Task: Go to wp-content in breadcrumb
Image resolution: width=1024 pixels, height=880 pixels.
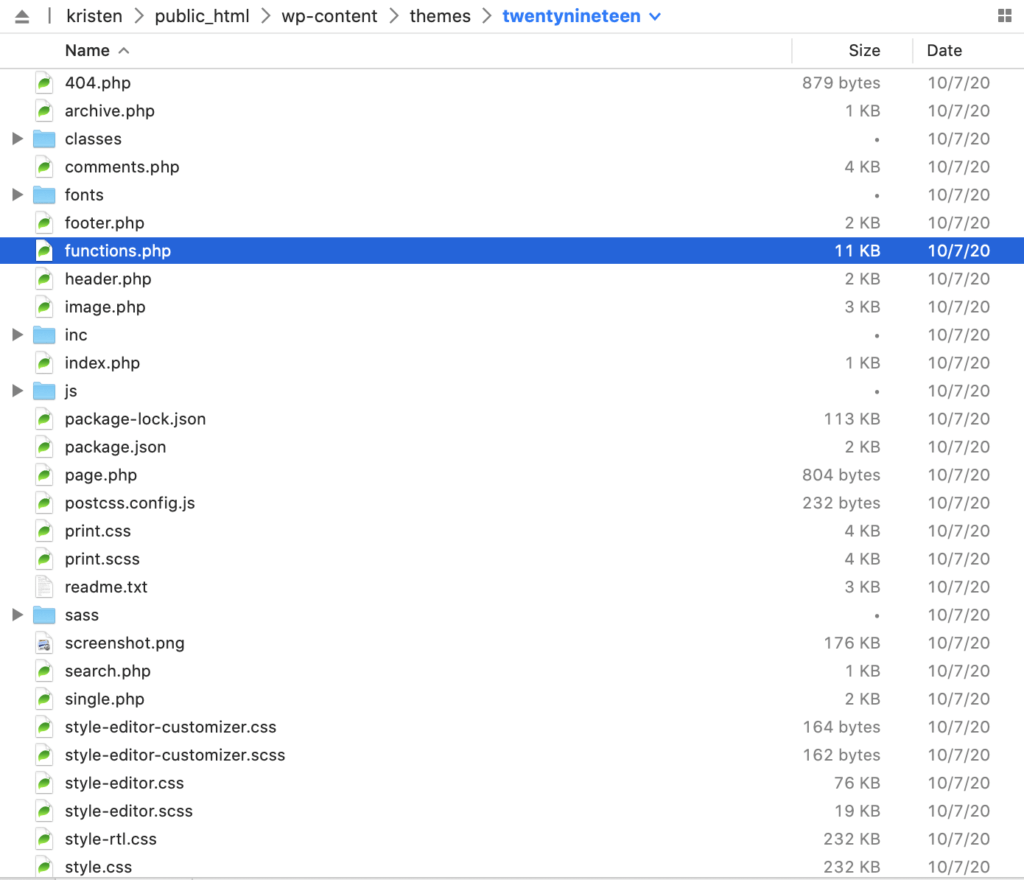Action: (329, 16)
